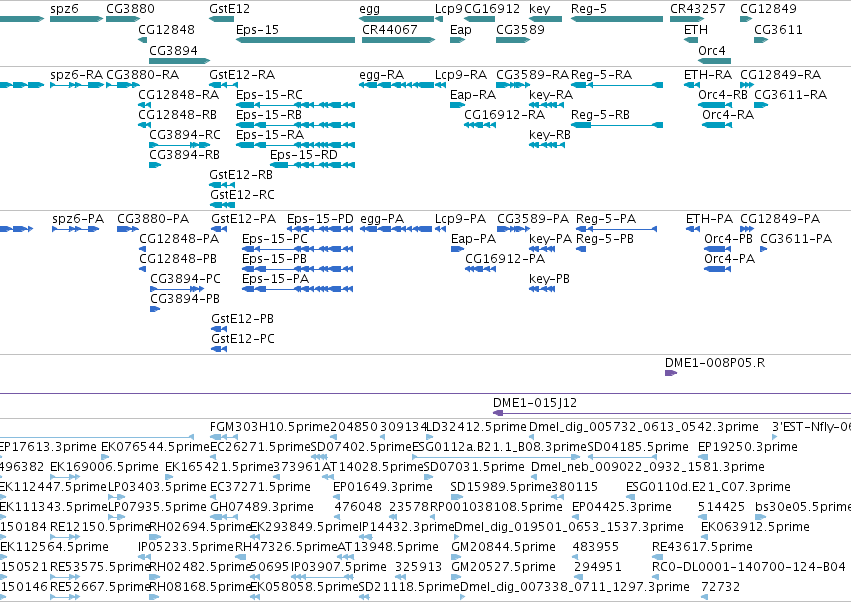
Task: Select the CG3894-RC transcript
Action: click(180, 145)
